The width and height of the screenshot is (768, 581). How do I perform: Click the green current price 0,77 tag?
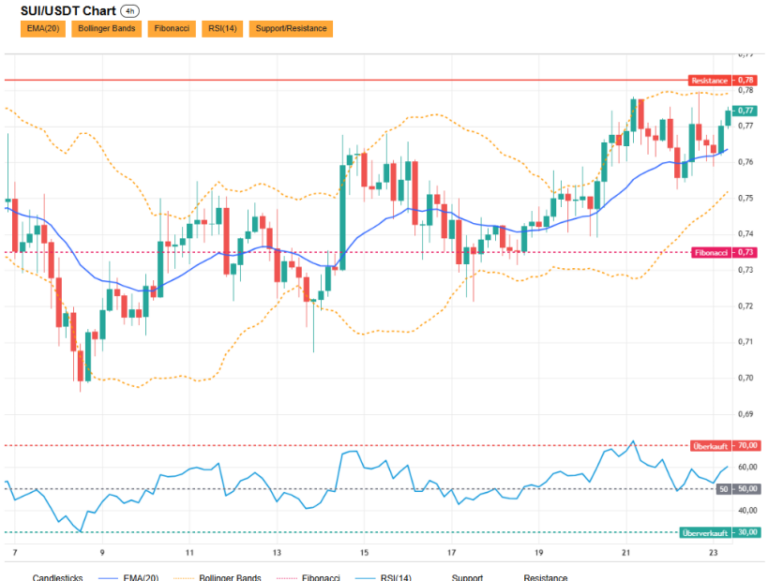click(x=745, y=111)
